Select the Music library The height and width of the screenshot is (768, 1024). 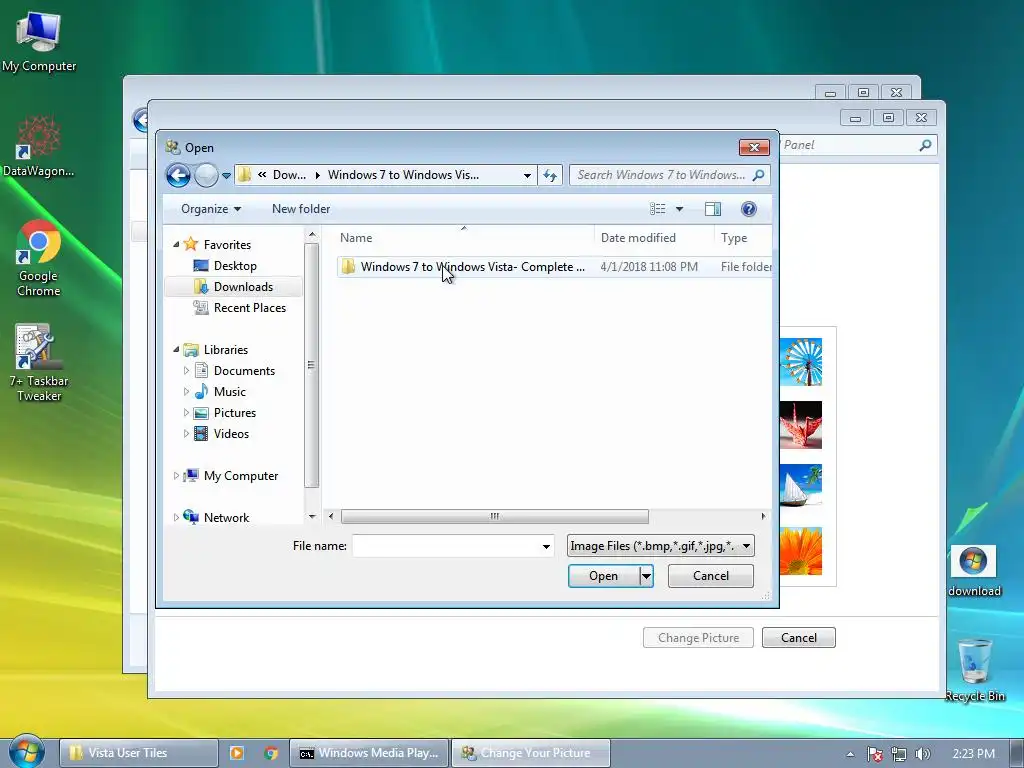tap(230, 392)
